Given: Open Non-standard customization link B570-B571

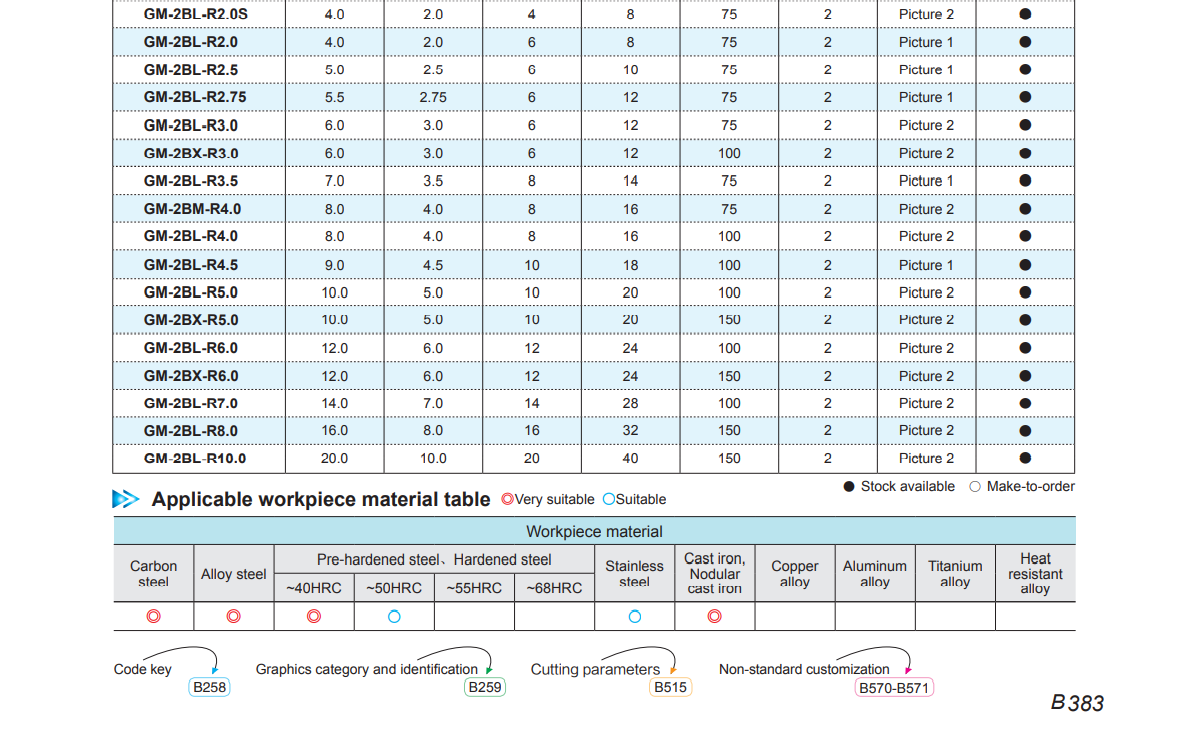Looking at the screenshot, I should (894, 687).
